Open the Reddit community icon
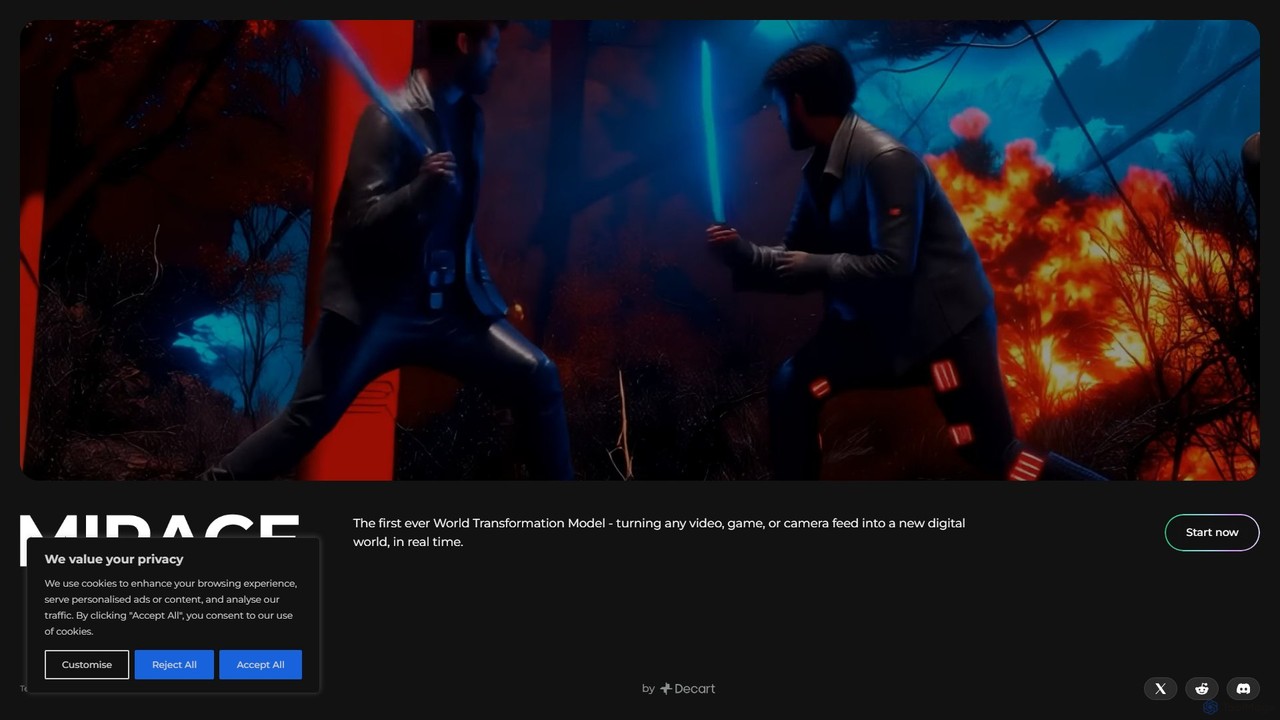 [x=1202, y=688]
